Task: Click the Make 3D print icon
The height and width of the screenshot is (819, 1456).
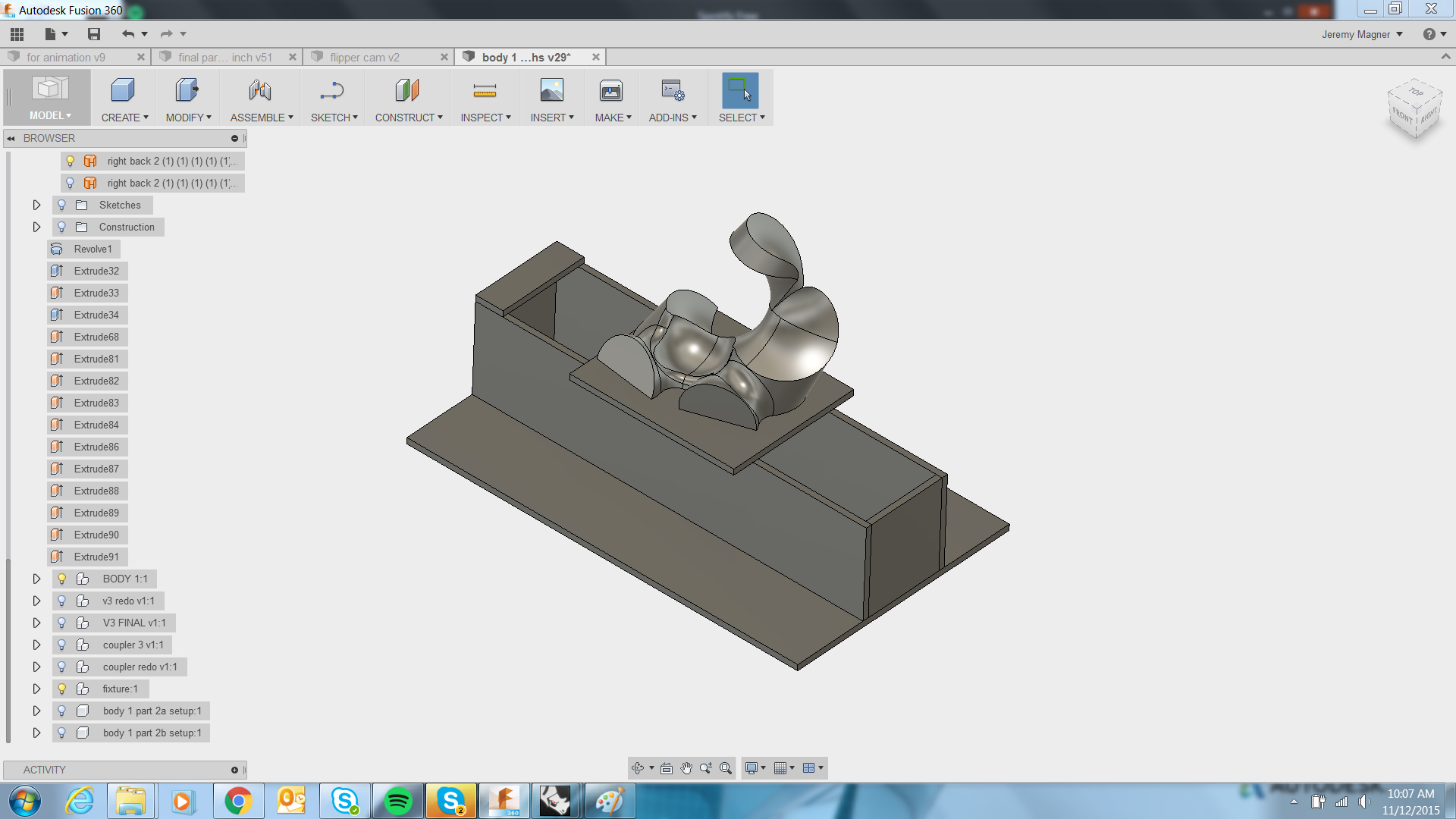Action: [x=611, y=91]
